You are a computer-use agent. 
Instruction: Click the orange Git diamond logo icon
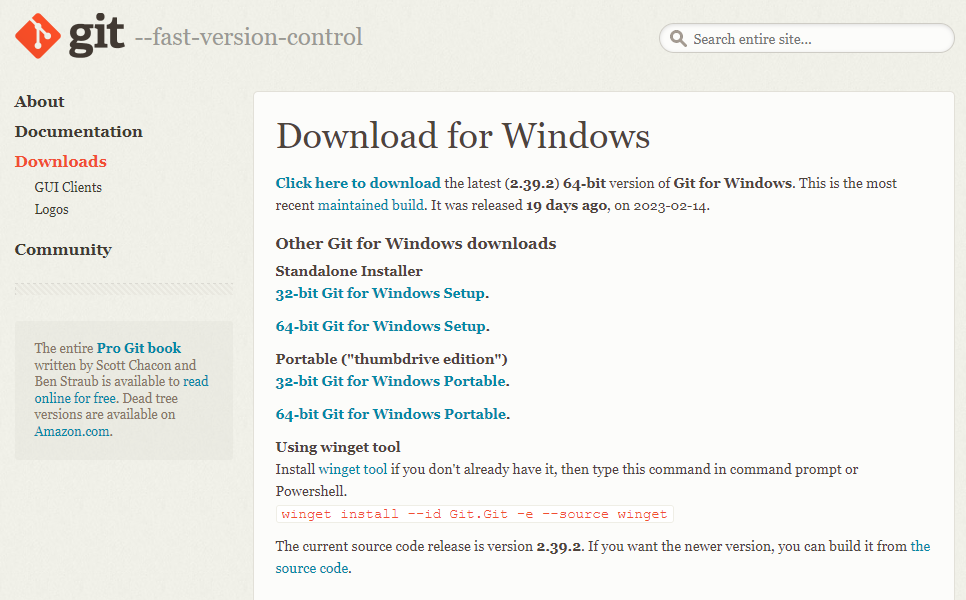pos(38,36)
